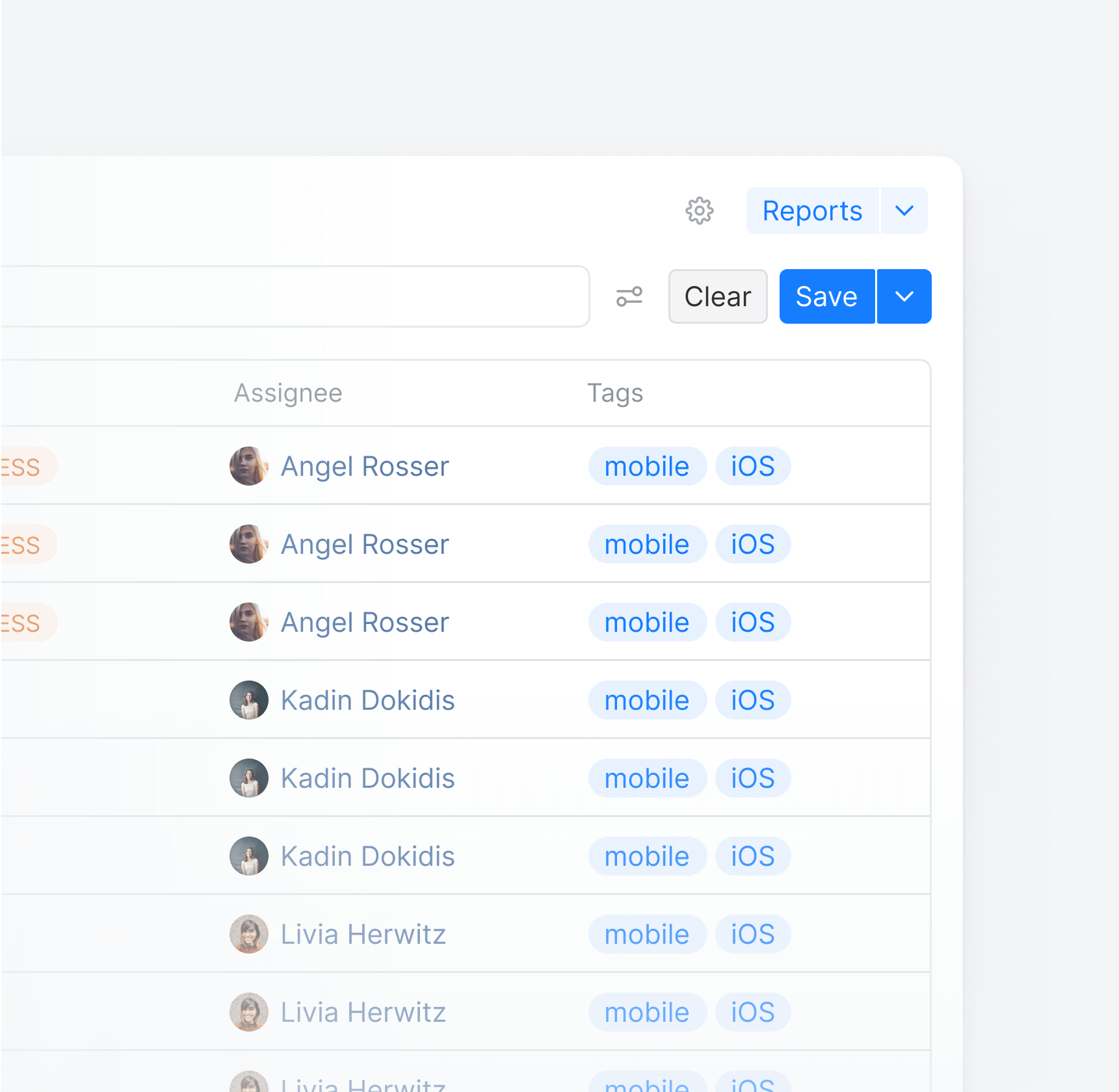Click Angel Rosser's avatar in first row
Screen dimensions: 1119x1092
249,466
